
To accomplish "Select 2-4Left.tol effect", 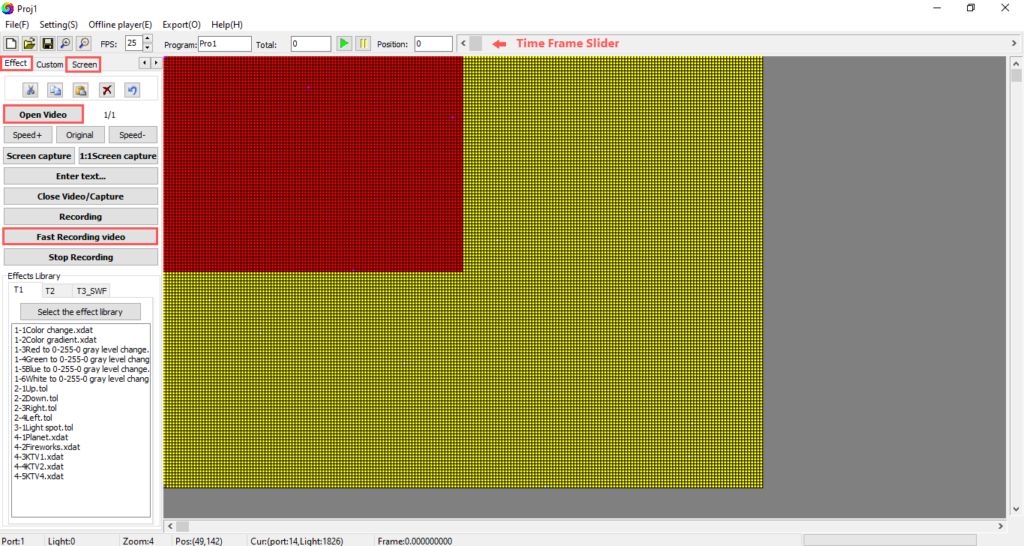I will (x=33, y=418).
